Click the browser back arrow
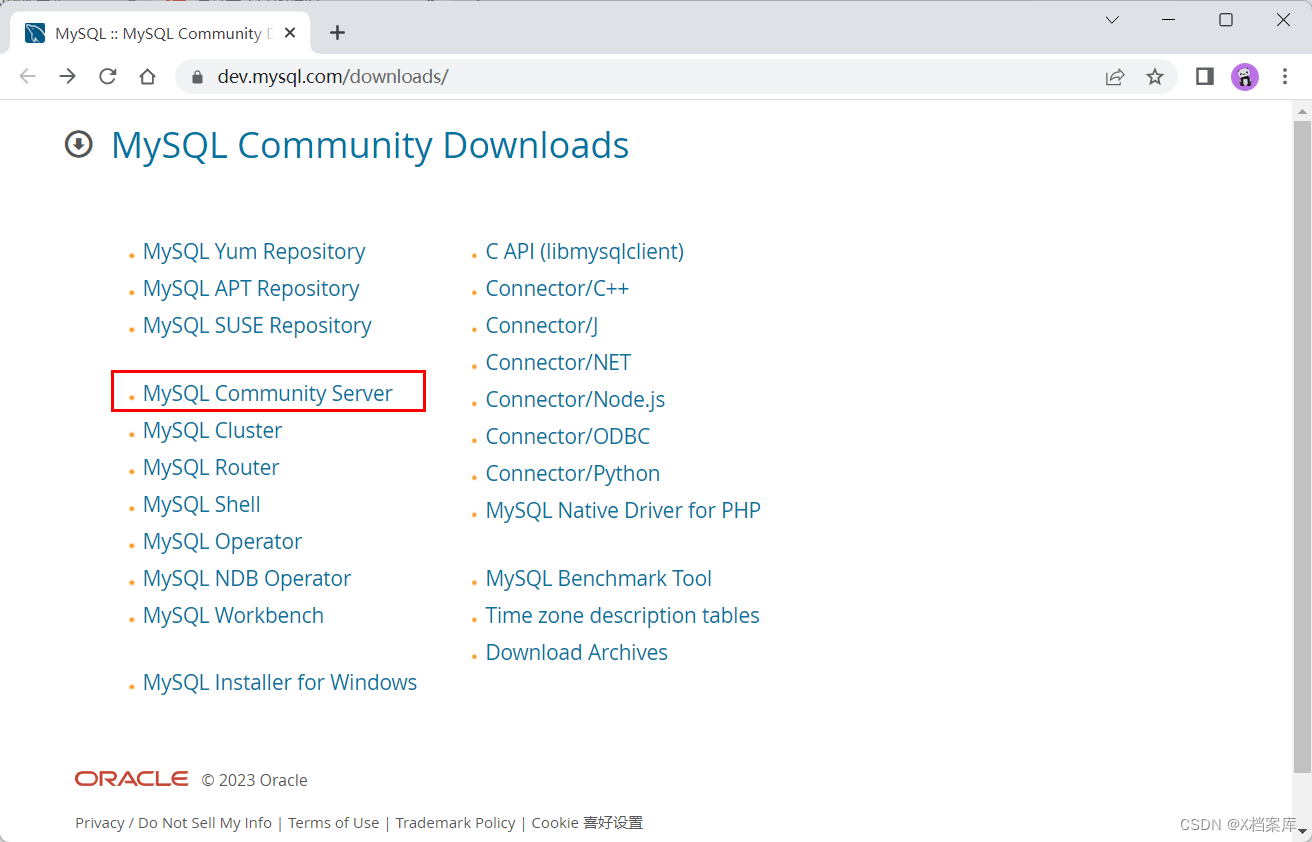Image resolution: width=1312 pixels, height=842 pixels. pos(28,77)
